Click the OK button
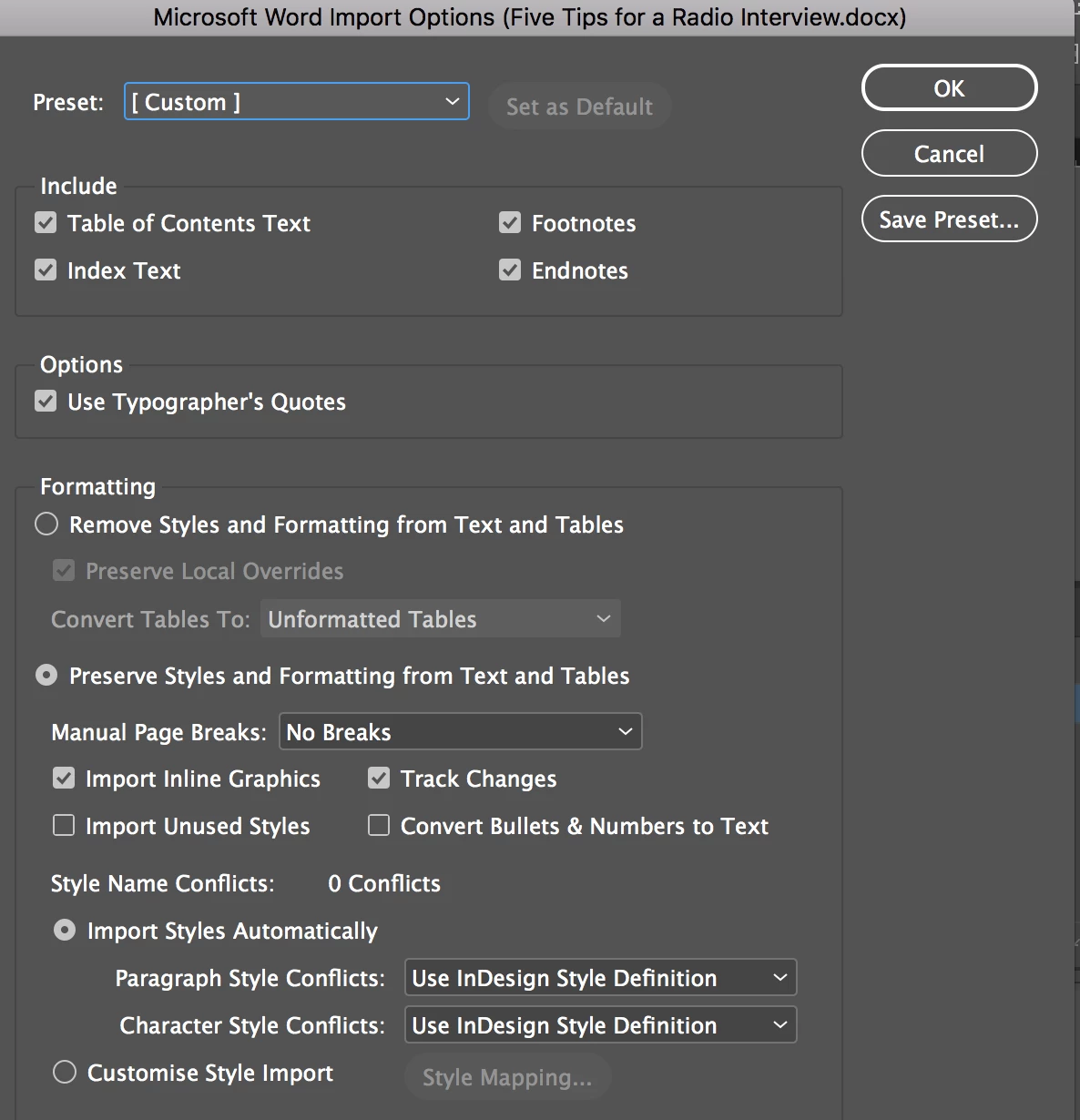The image size is (1080, 1120). (x=949, y=88)
